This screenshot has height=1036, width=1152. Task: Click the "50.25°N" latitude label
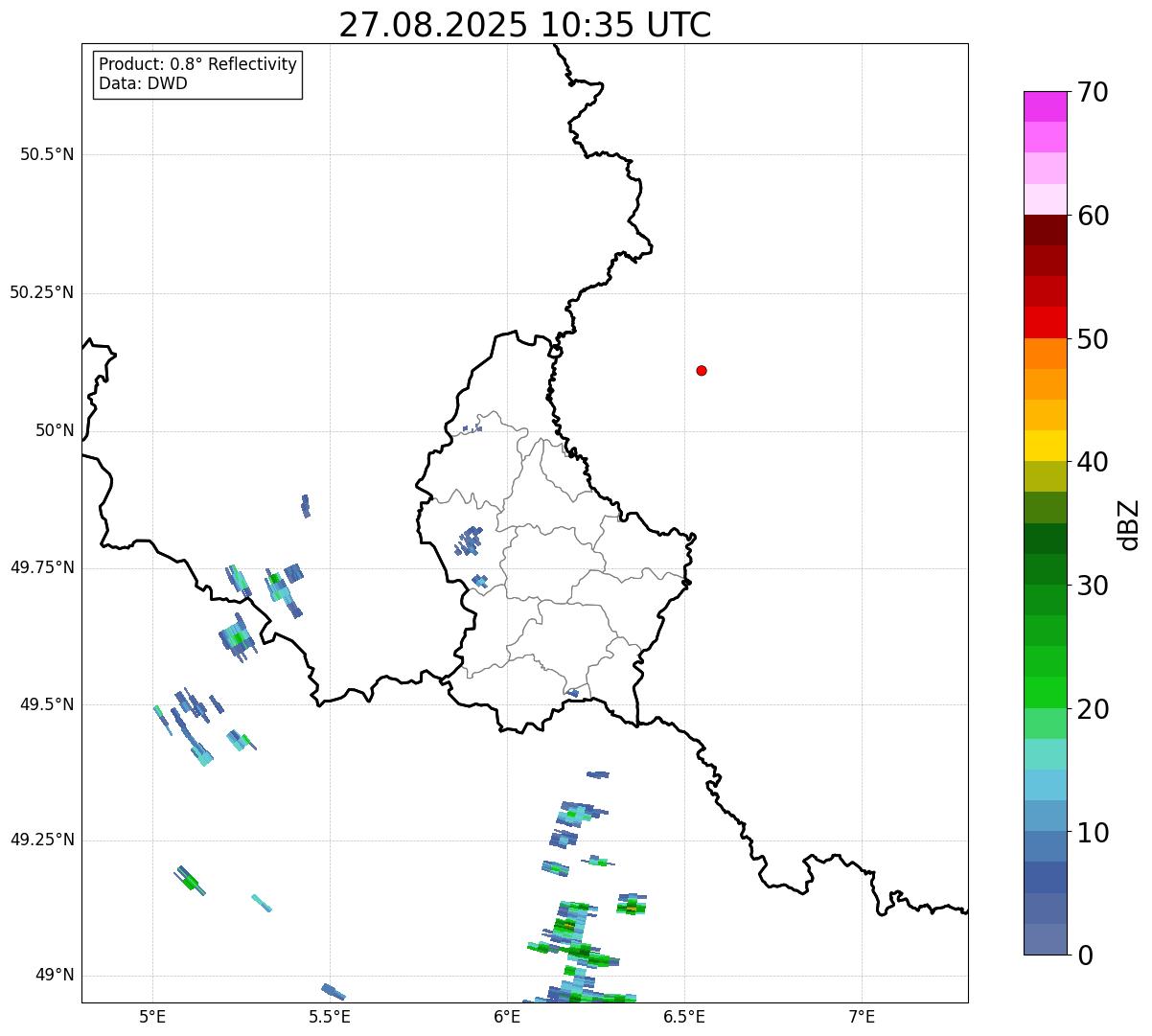(41, 292)
